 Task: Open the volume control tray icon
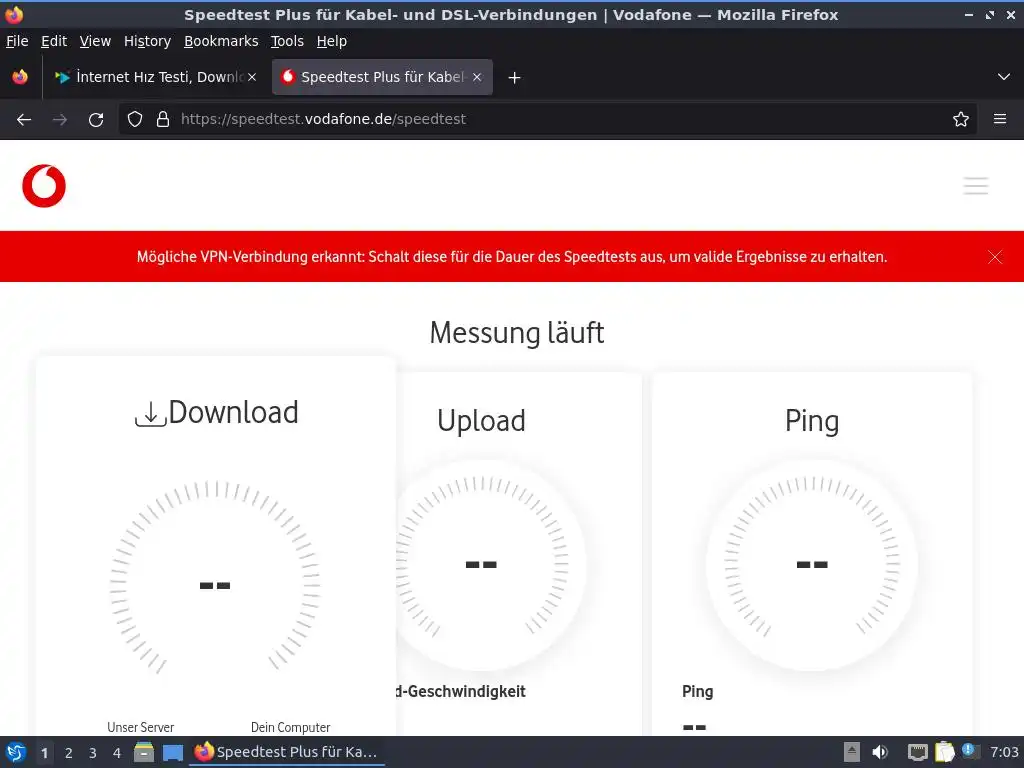[880, 752]
